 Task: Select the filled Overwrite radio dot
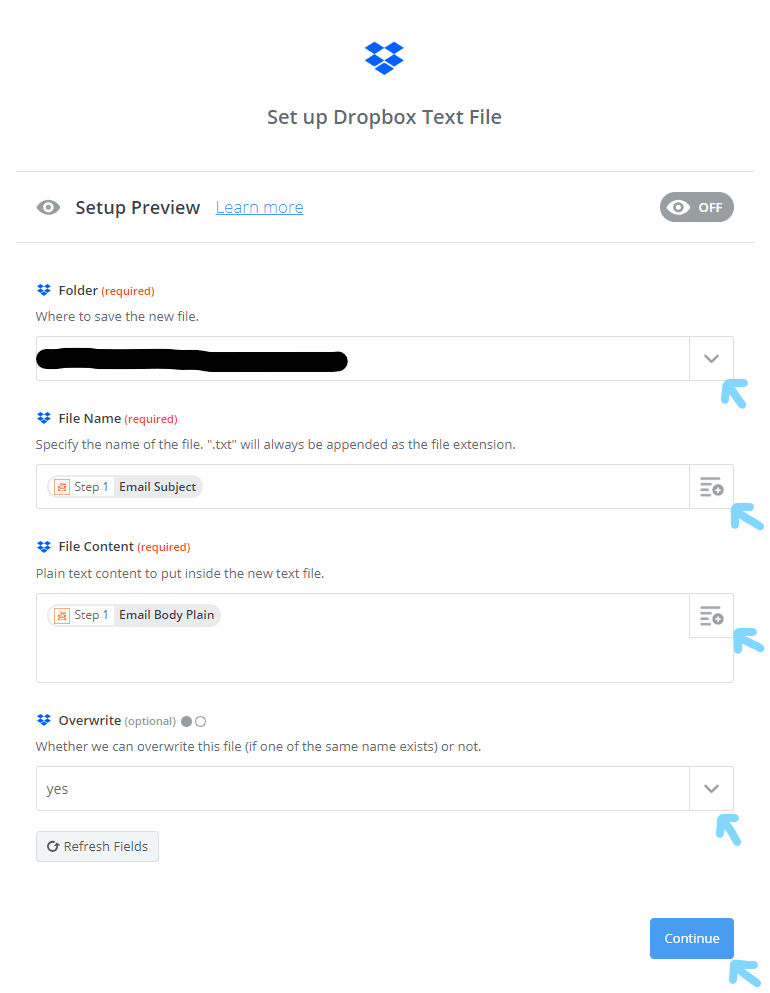tap(186, 721)
